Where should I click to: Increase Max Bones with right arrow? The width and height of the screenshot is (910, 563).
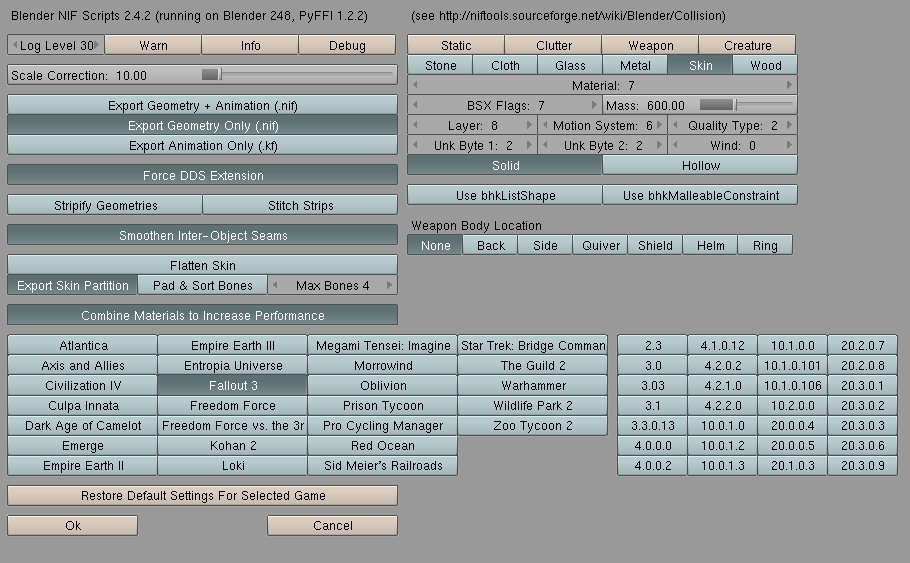pos(389,285)
